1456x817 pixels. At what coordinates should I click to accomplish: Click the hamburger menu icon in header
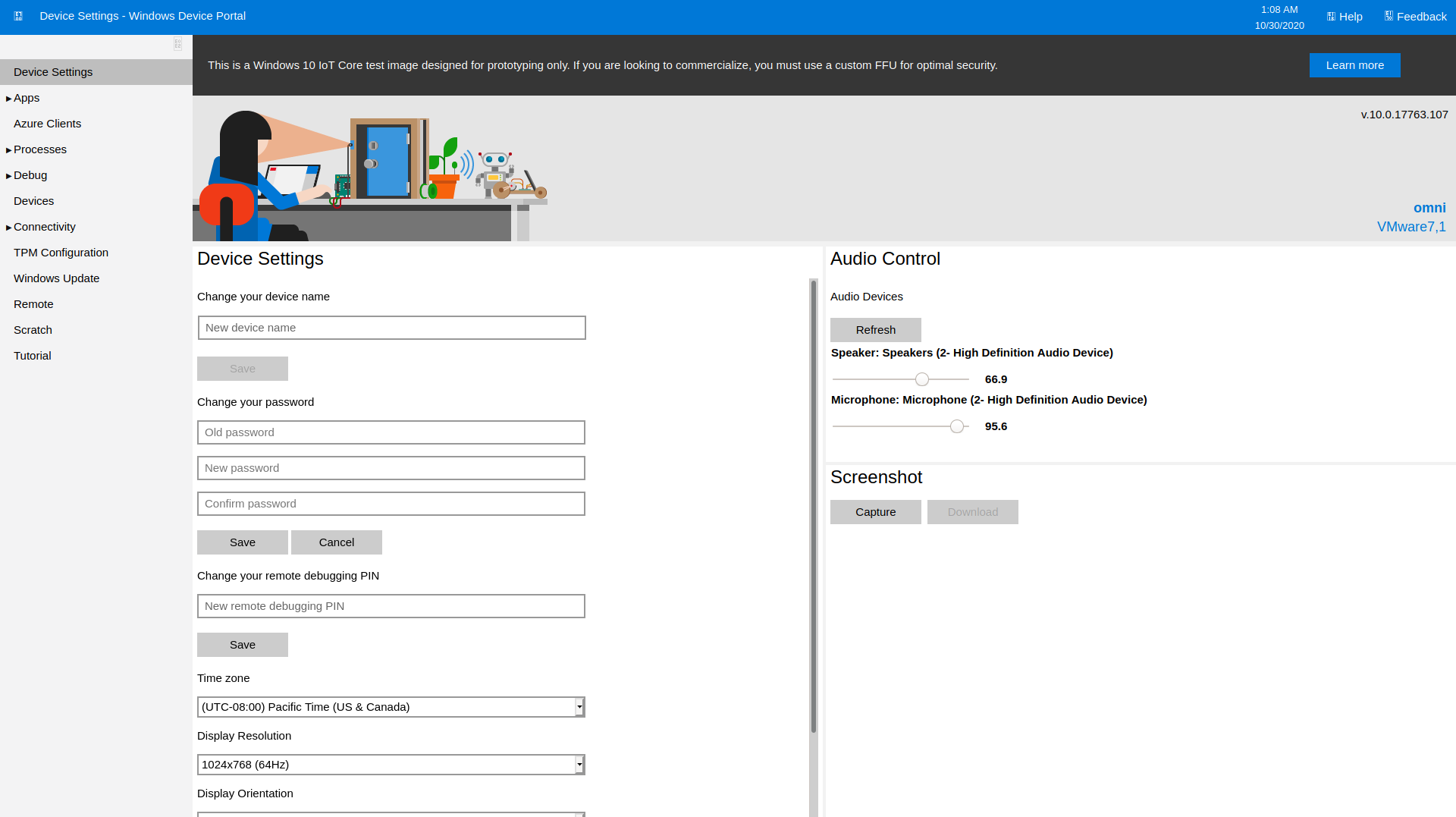(x=18, y=16)
